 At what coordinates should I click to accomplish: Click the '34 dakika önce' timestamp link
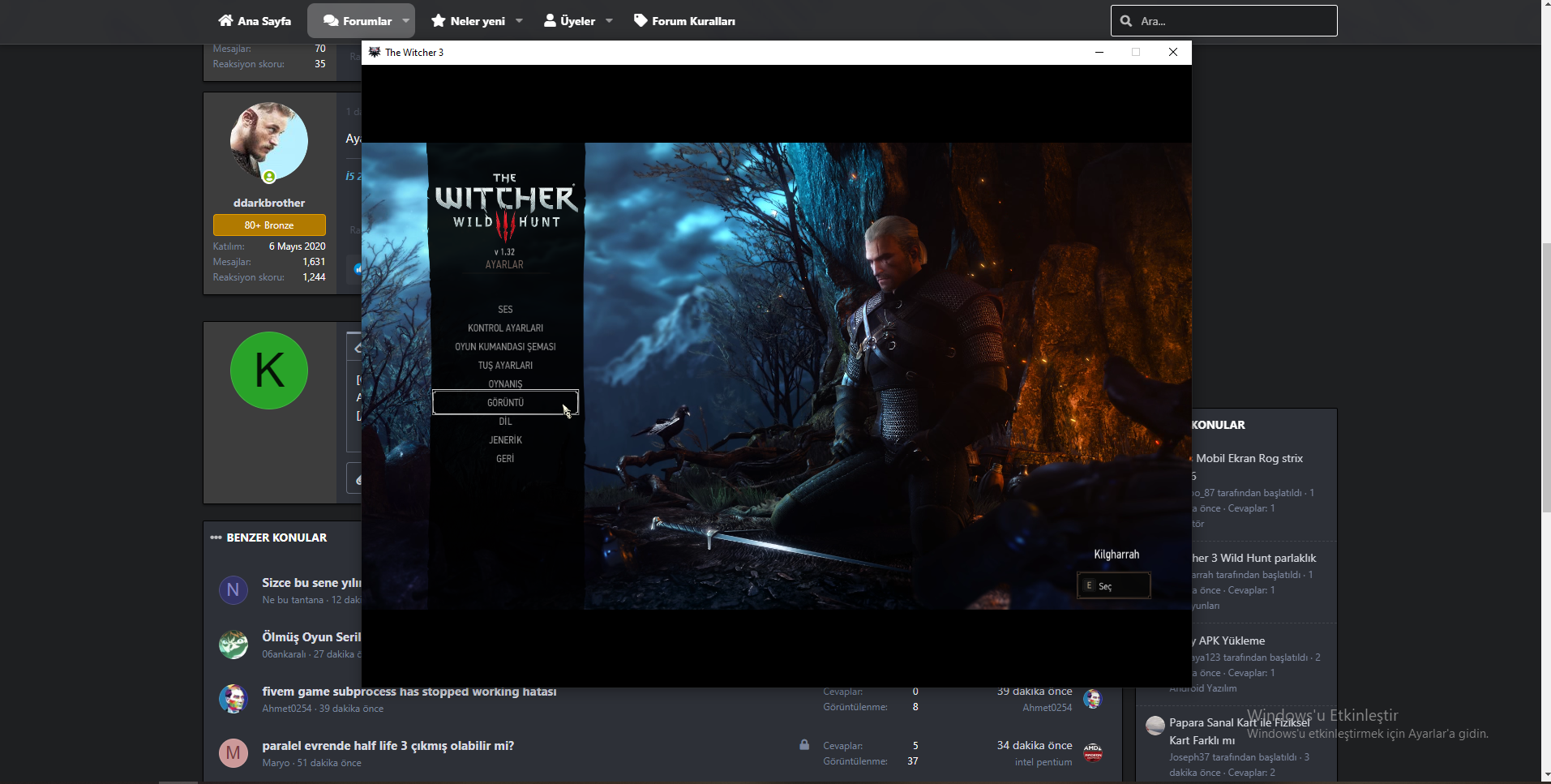tap(1035, 745)
